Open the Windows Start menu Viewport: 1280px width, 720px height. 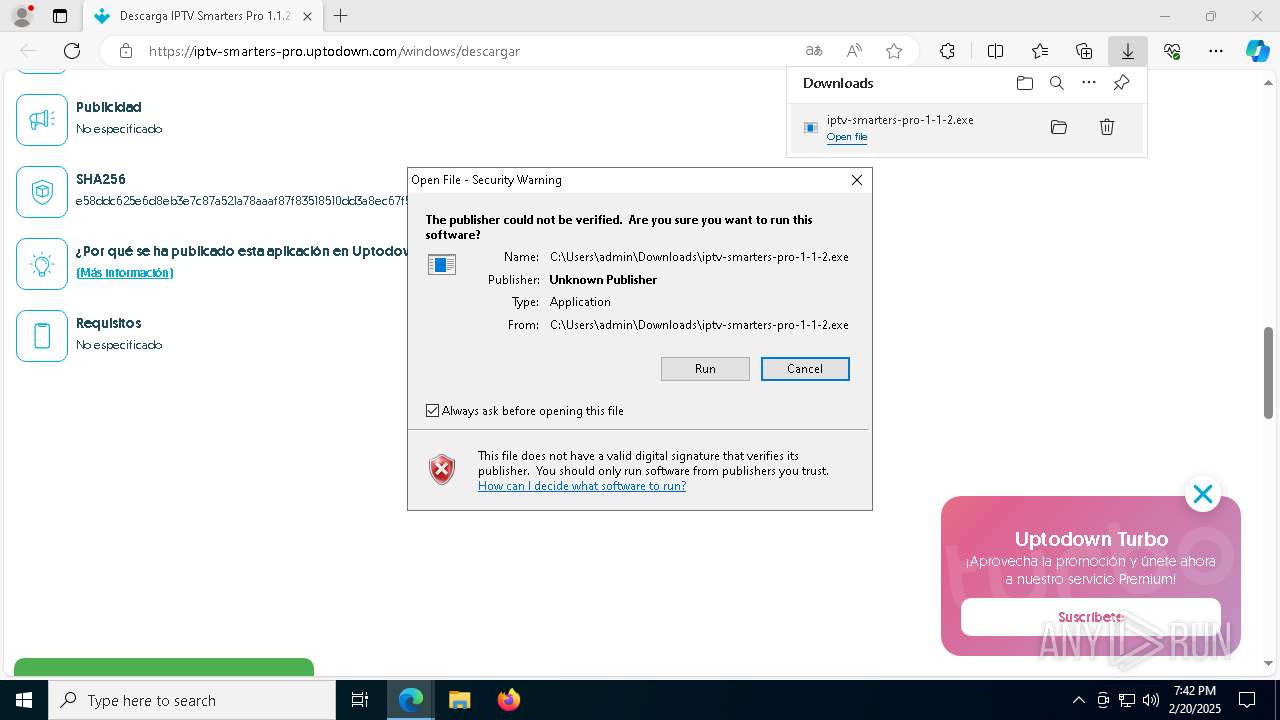[x=24, y=700]
